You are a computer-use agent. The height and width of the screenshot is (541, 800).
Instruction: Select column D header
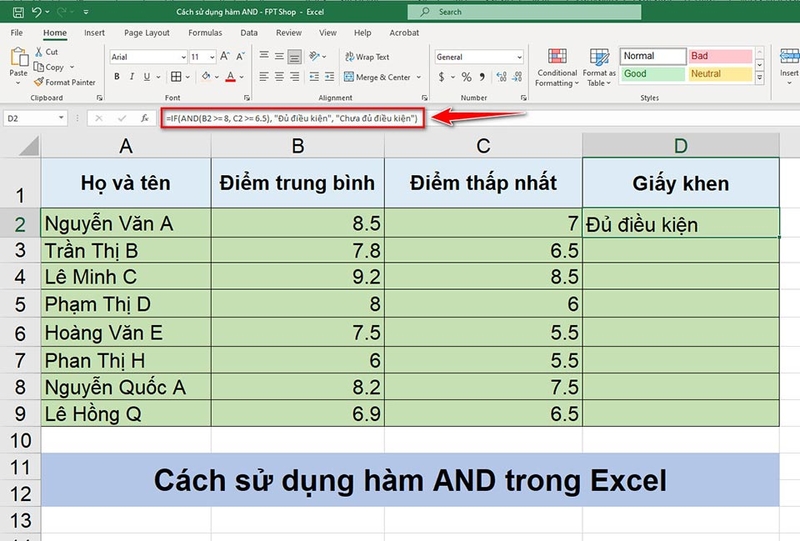681,145
